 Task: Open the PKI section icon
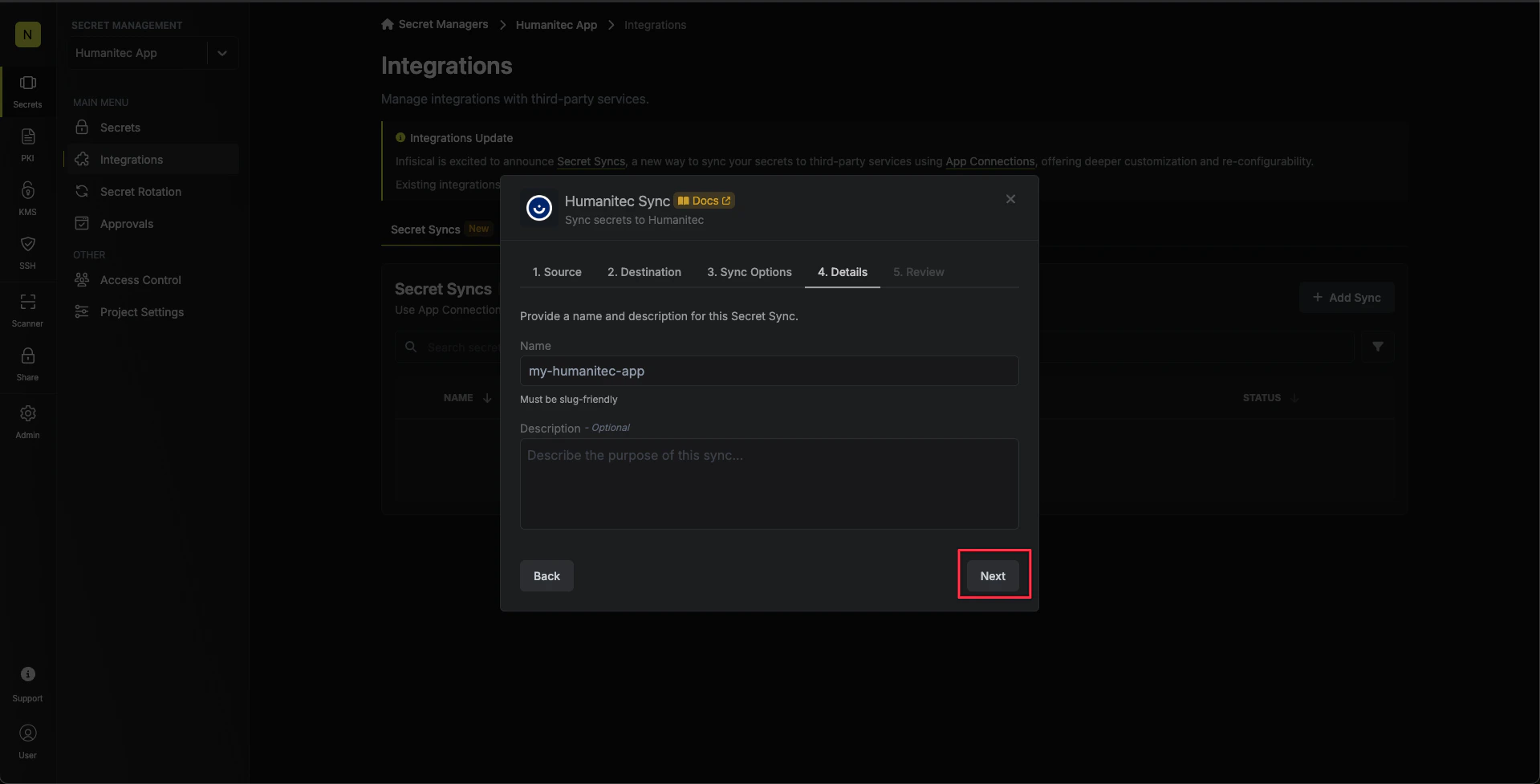click(27, 145)
